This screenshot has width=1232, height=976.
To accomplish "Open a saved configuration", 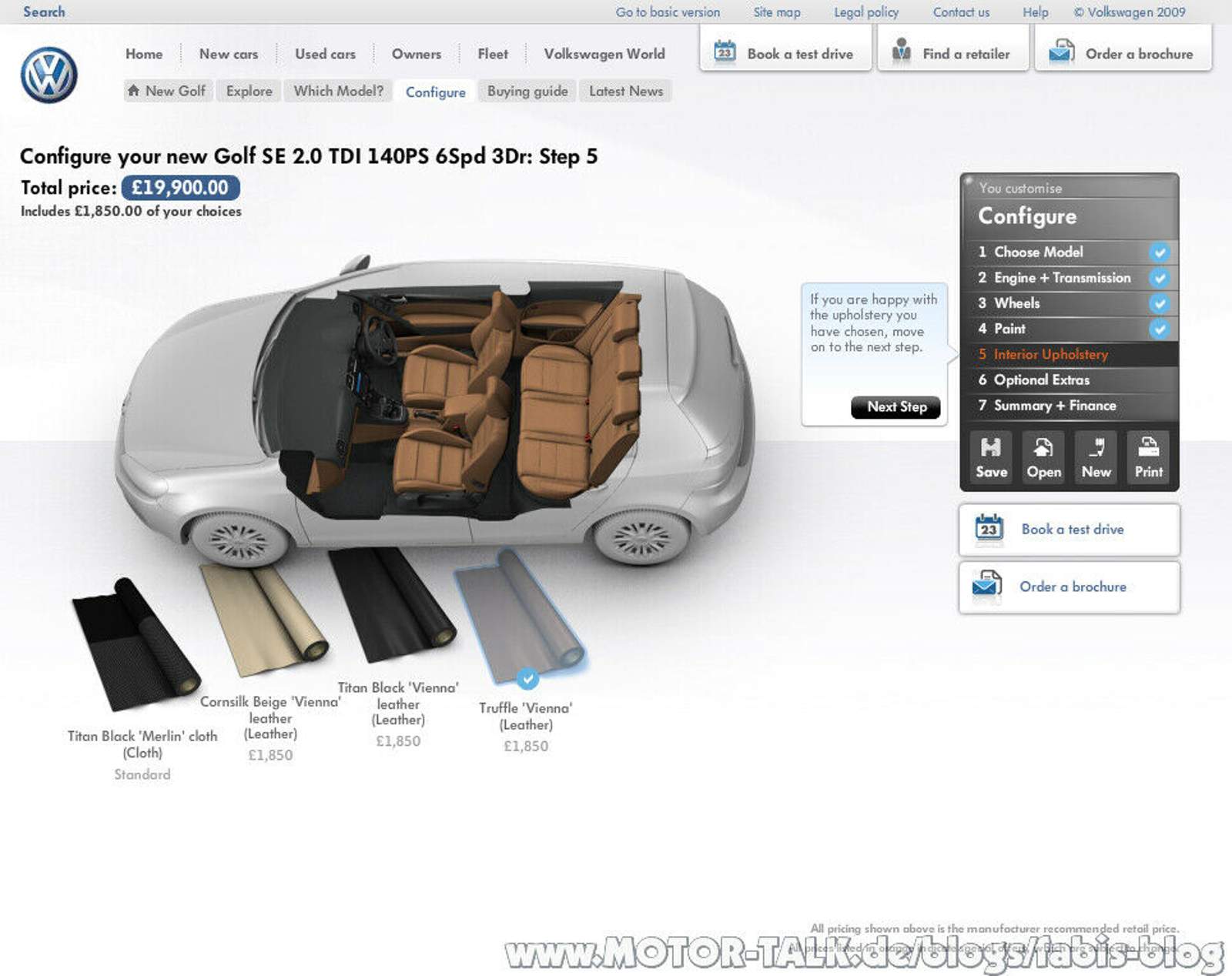I will 1043,457.
